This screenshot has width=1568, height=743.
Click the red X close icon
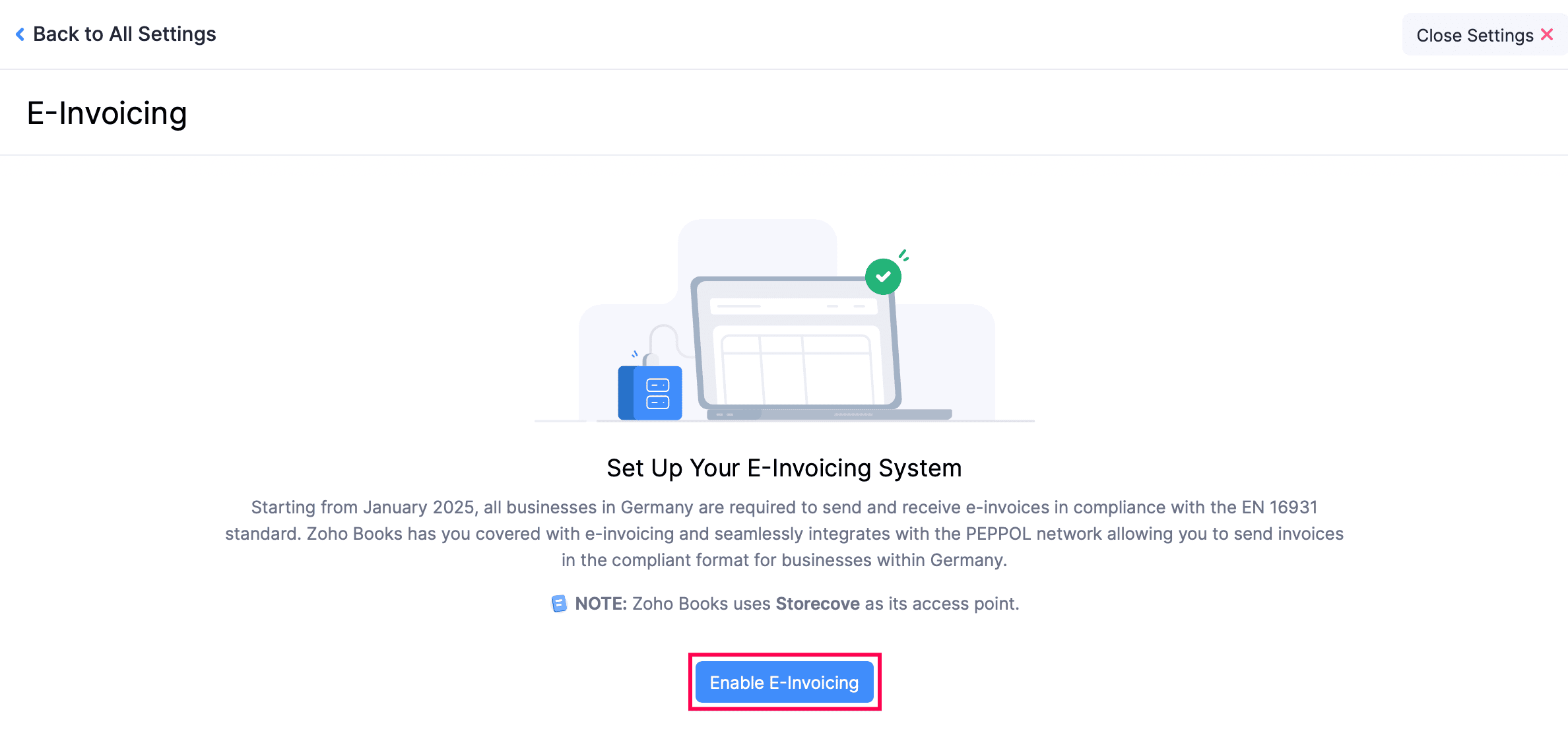click(1548, 34)
